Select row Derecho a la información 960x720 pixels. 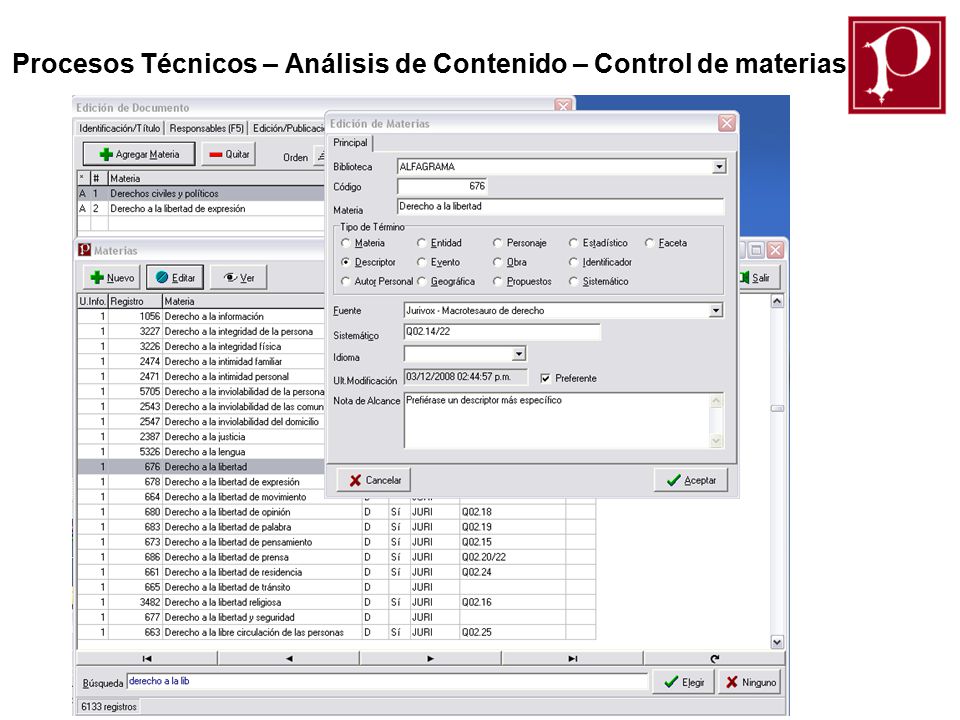201,317
